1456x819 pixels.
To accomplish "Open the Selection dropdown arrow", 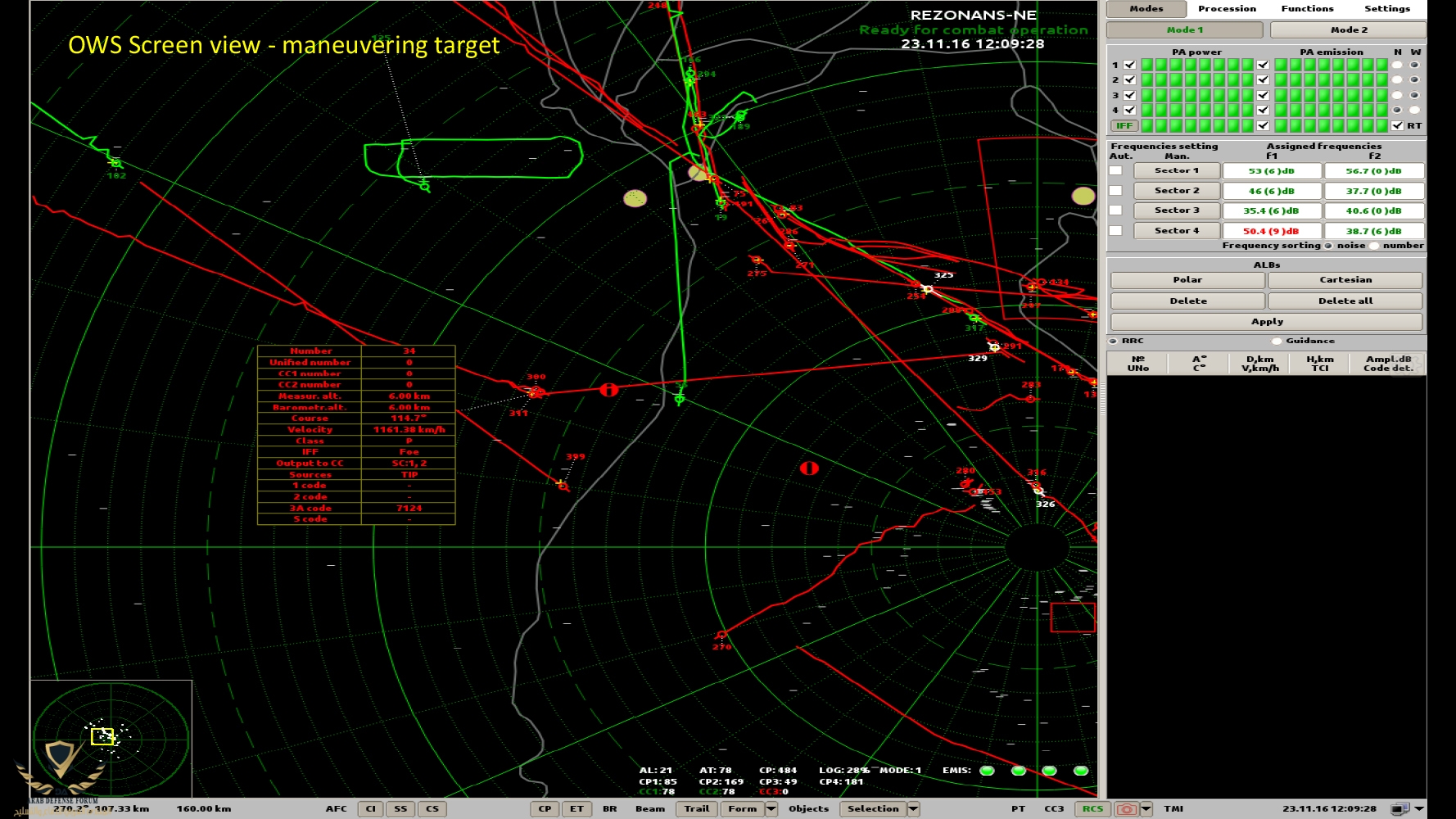I will (x=913, y=808).
